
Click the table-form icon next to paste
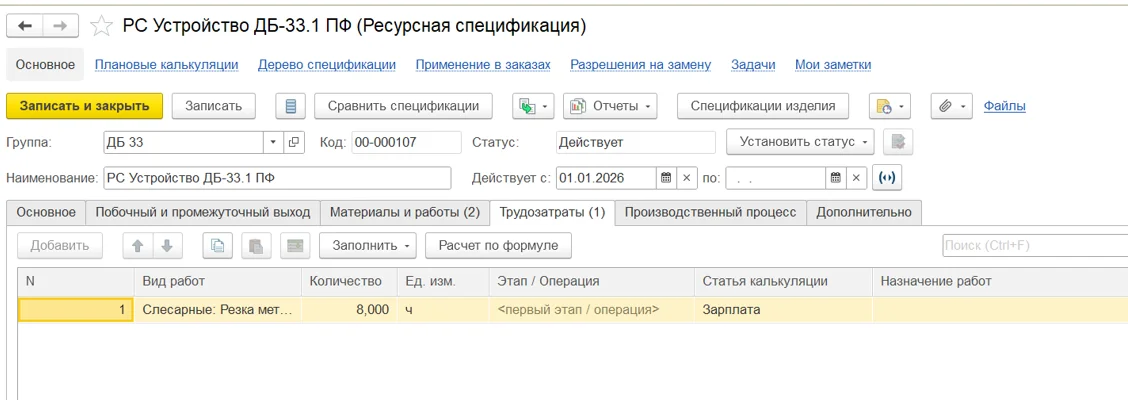pyautogui.click(x=294, y=245)
